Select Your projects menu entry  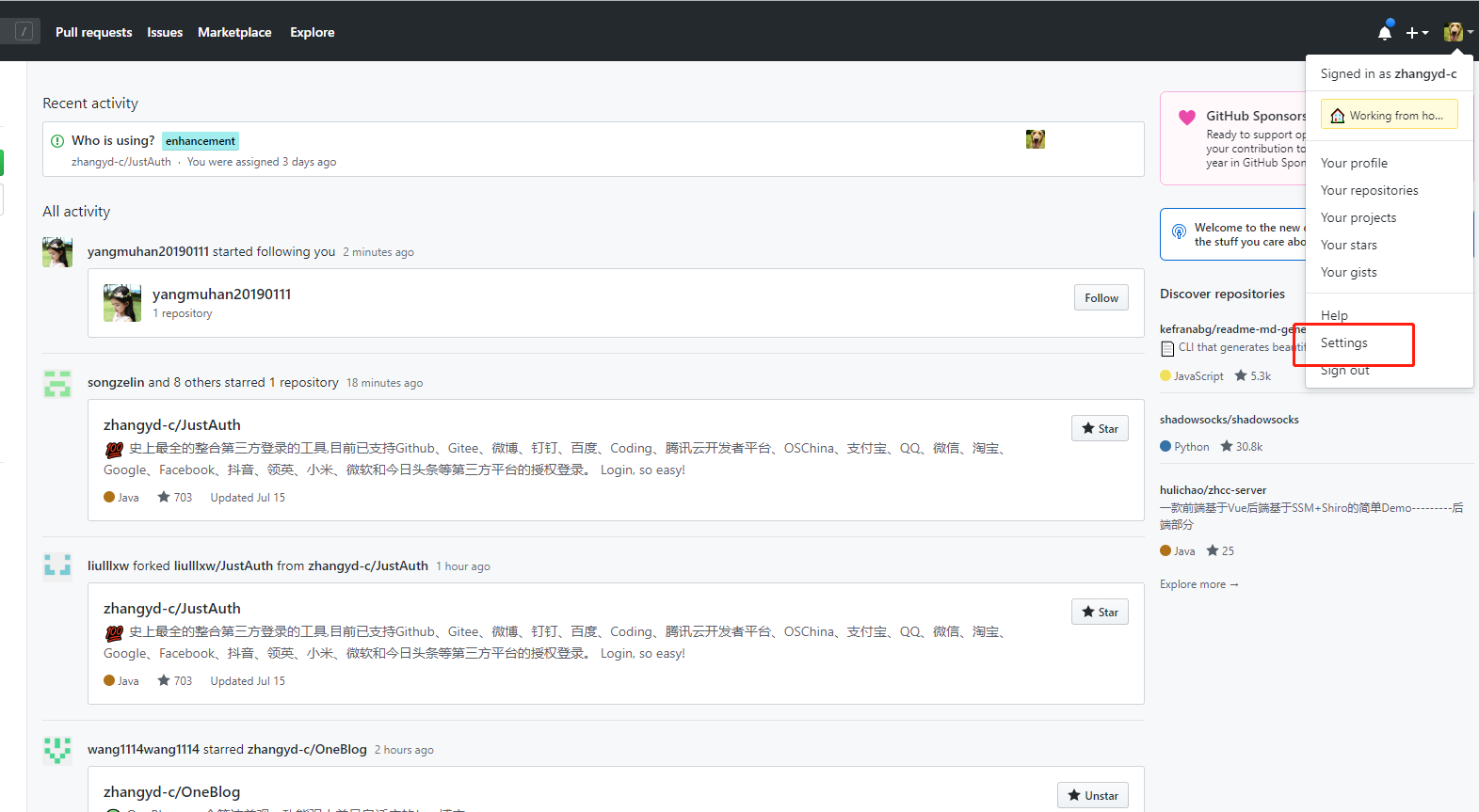(1358, 217)
